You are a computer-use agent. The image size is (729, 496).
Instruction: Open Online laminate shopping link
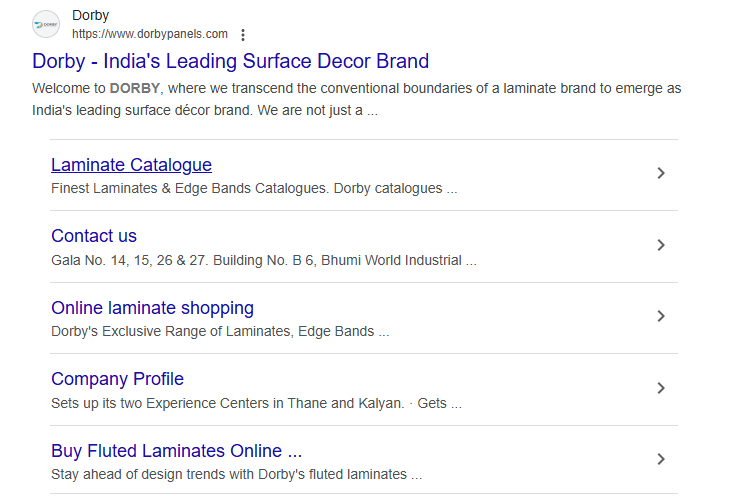[152, 308]
